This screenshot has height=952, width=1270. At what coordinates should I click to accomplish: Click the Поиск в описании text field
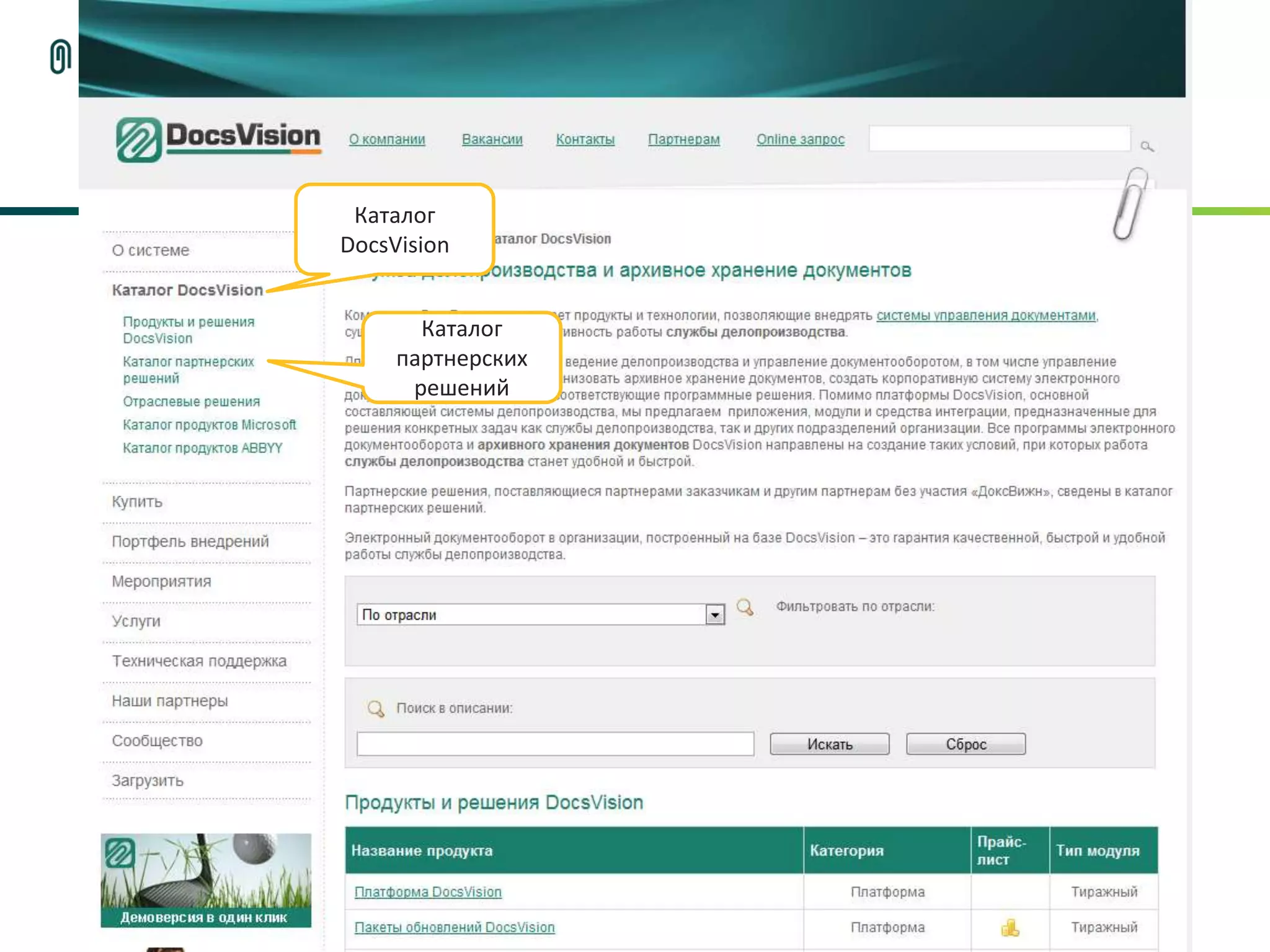pos(555,744)
